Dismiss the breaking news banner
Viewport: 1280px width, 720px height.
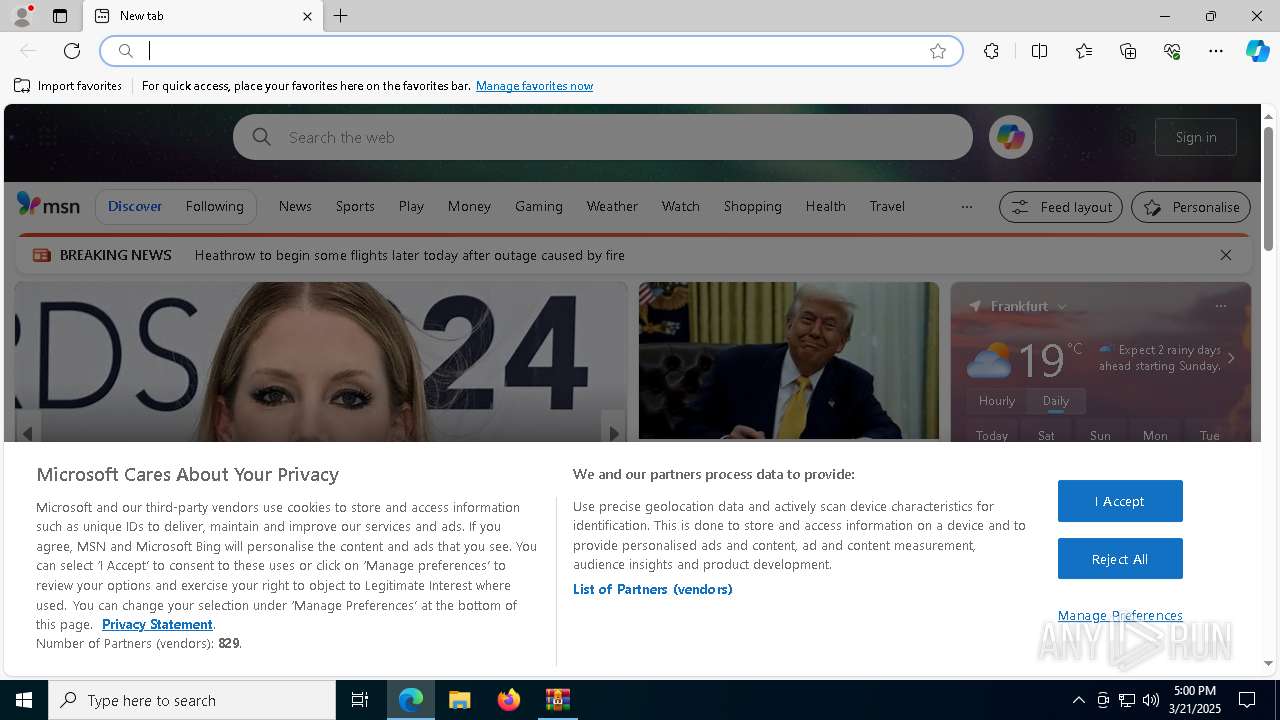[x=1225, y=255]
